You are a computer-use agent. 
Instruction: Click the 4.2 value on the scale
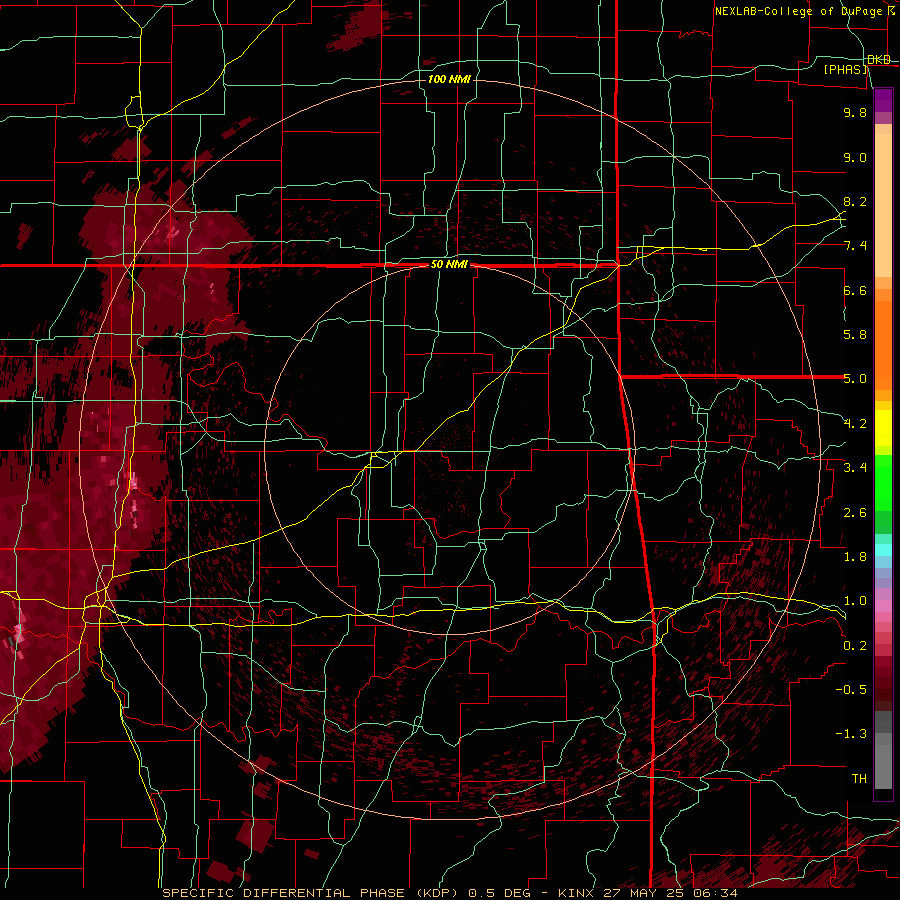pyautogui.click(x=855, y=424)
